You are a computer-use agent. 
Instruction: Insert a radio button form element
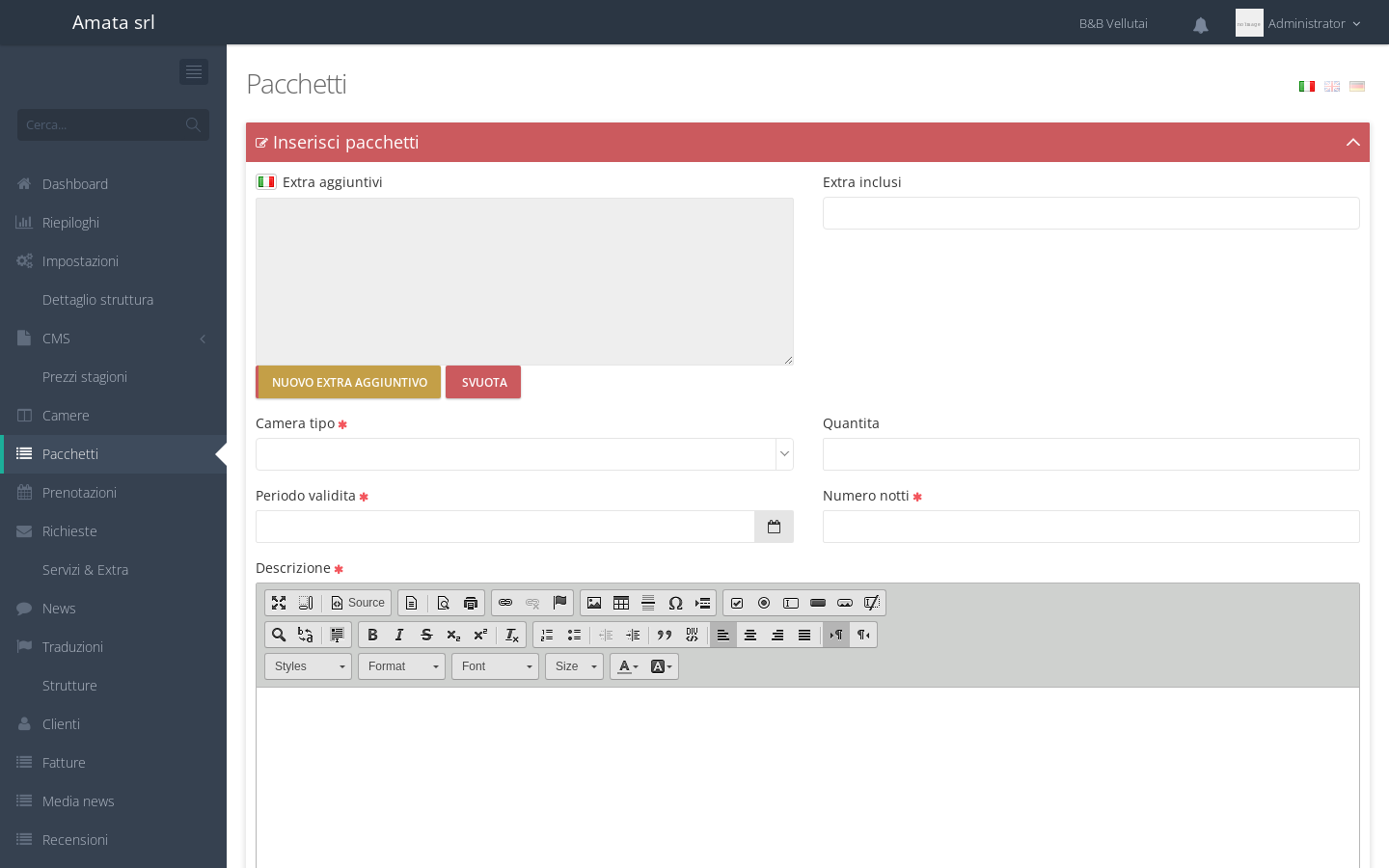[764, 603]
